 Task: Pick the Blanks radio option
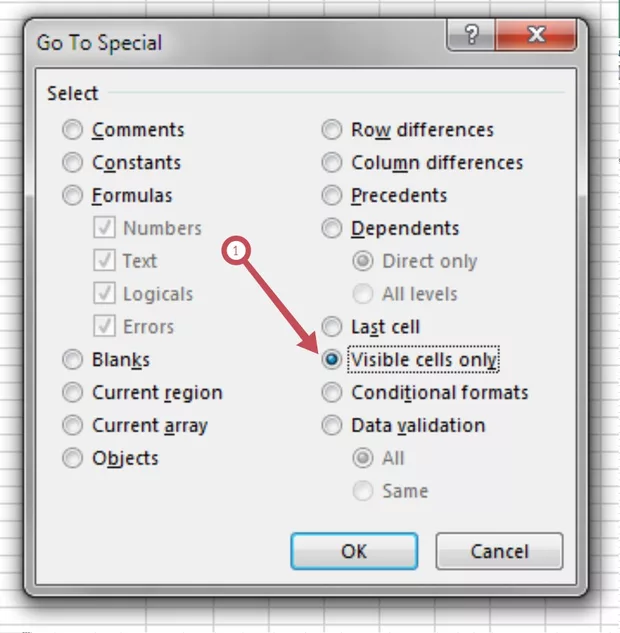click(73, 360)
